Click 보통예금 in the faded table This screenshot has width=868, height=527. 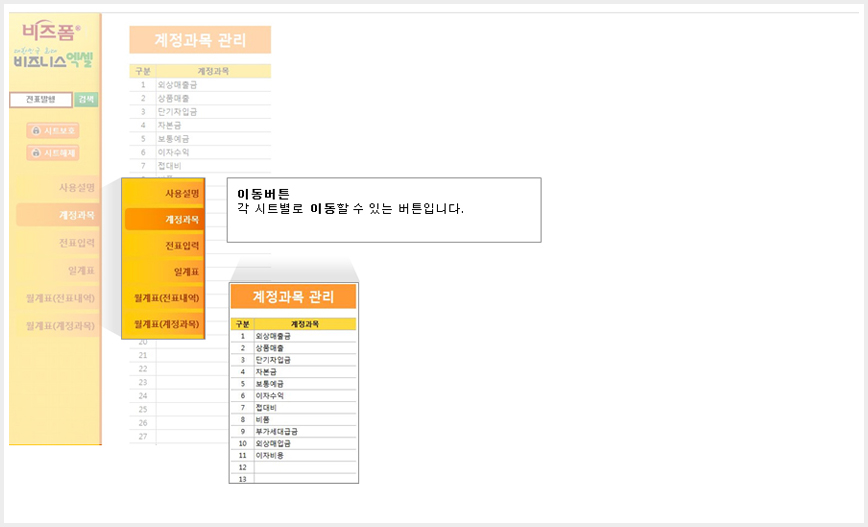point(173,138)
